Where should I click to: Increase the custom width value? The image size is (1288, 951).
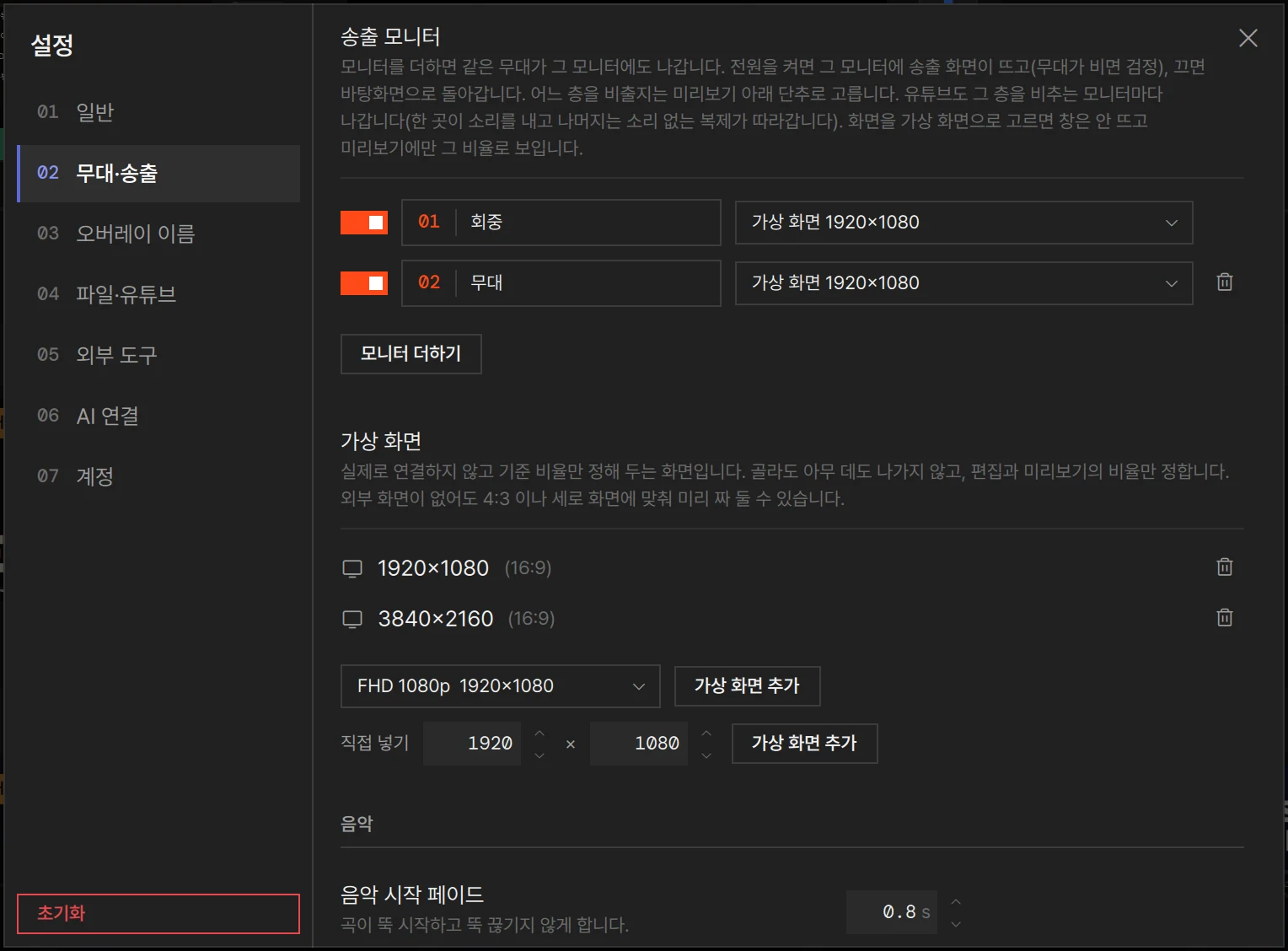click(x=539, y=733)
